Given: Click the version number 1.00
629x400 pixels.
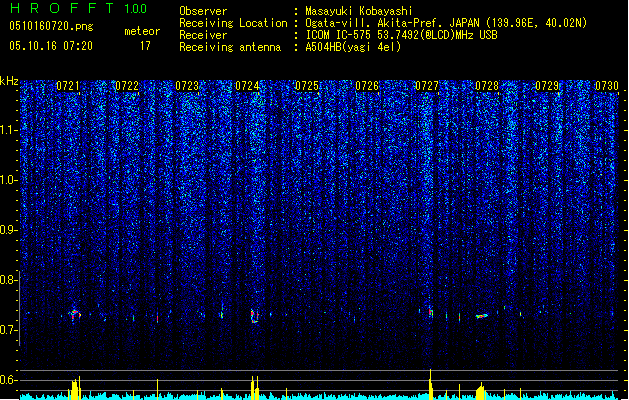Looking at the screenshot, I should coord(136,9).
